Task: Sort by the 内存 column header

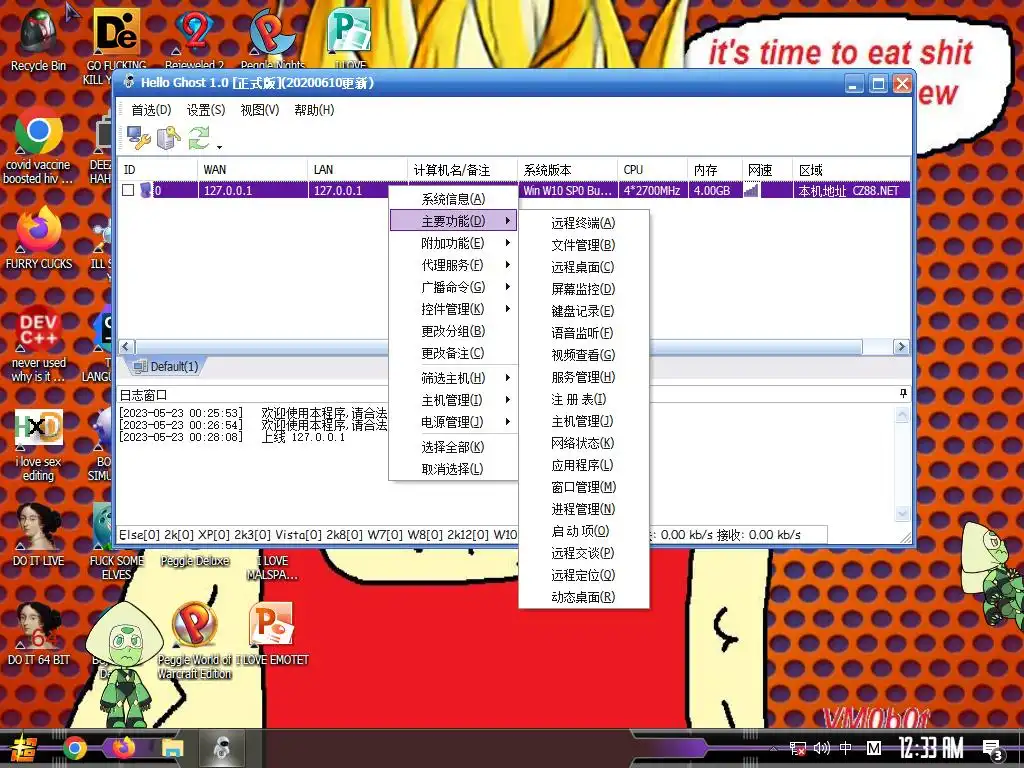Action: [714, 170]
